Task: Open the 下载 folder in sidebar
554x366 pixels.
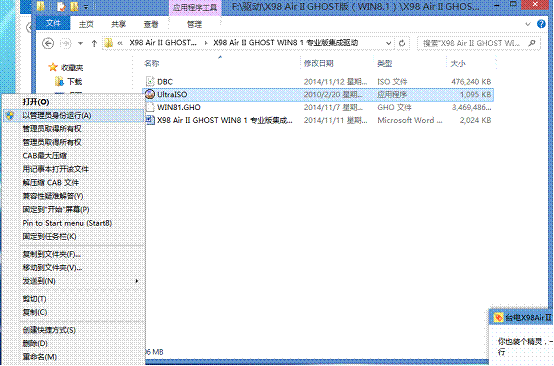Action: (x=69, y=82)
